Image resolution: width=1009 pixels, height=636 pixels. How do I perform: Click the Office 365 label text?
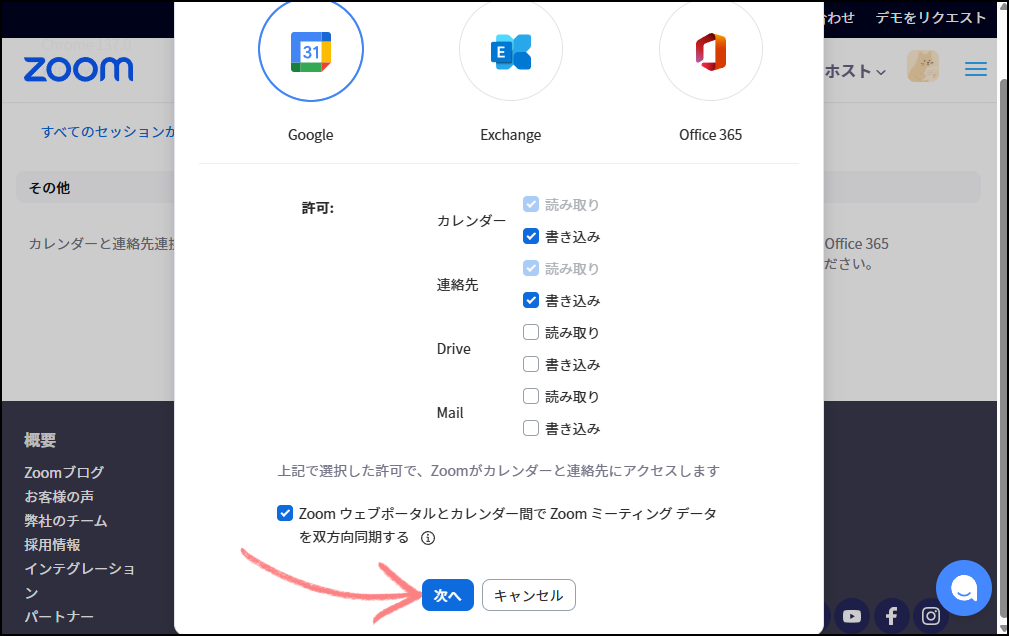pyautogui.click(x=710, y=135)
